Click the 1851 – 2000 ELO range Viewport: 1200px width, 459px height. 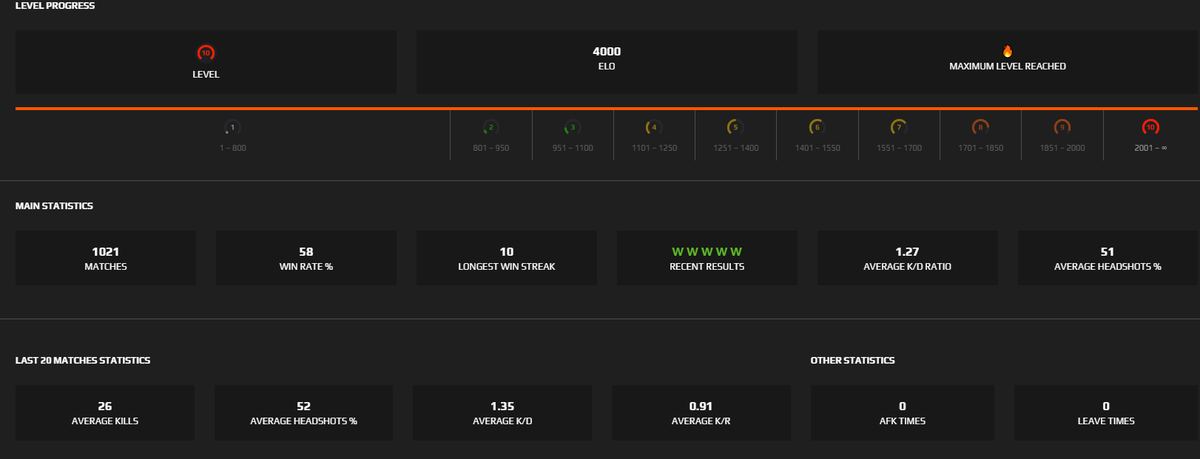[x=1062, y=147]
